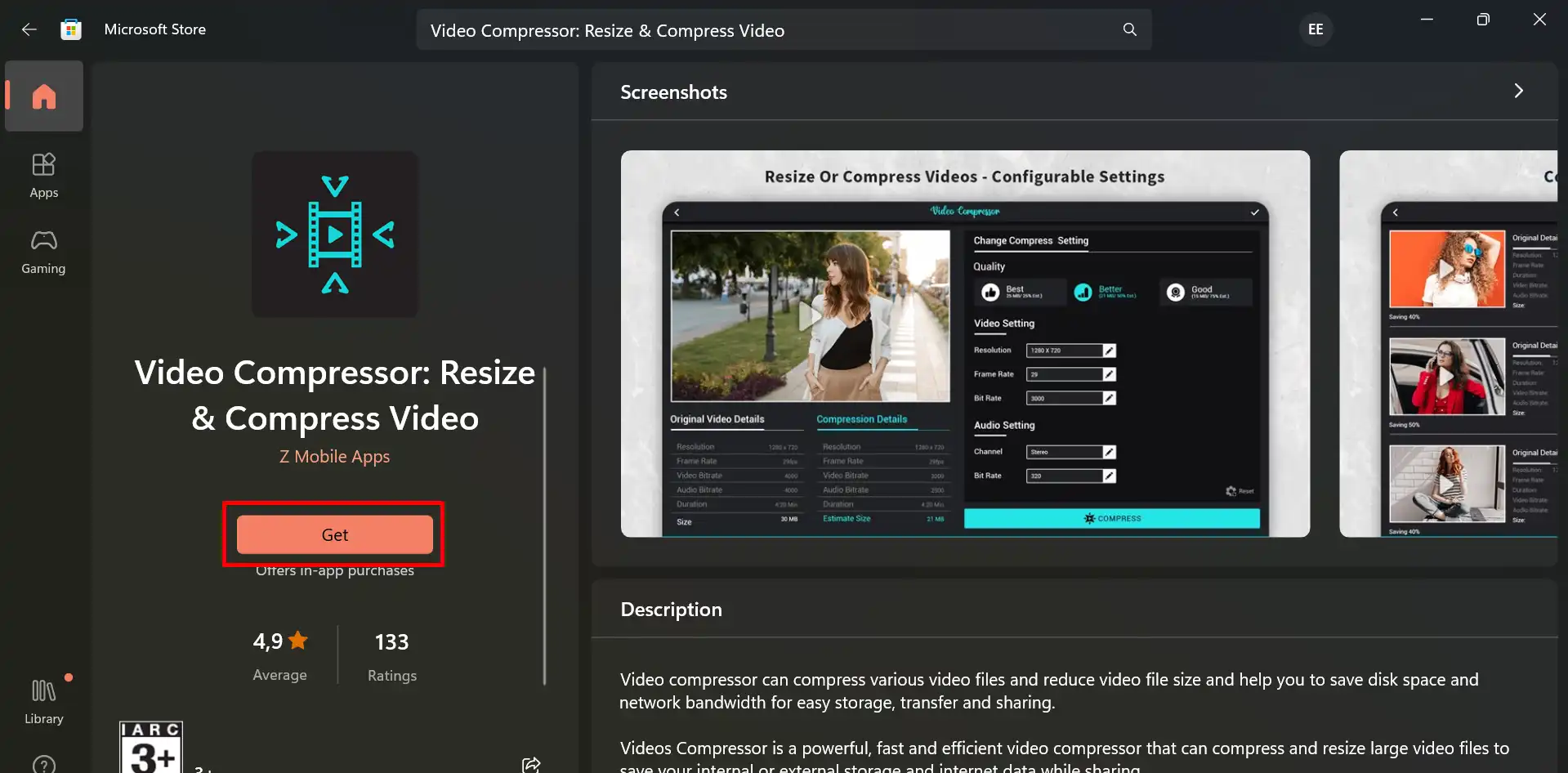Viewport: 1568px width, 773px height.
Task: Open the Home tab in sidebar
Action: tap(44, 96)
